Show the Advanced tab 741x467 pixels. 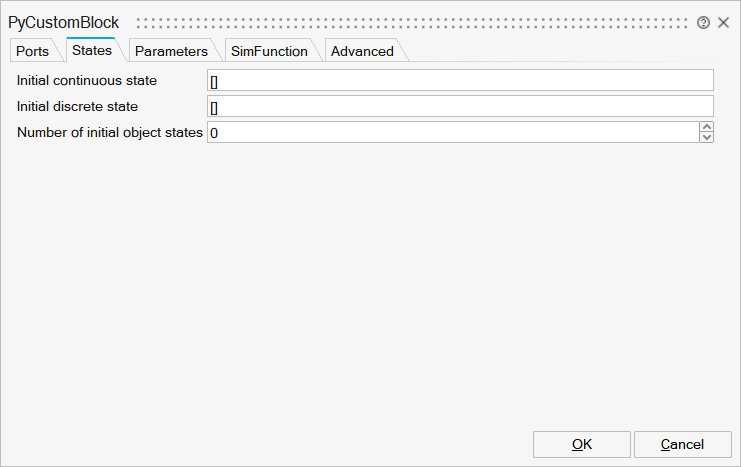tap(362, 51)
